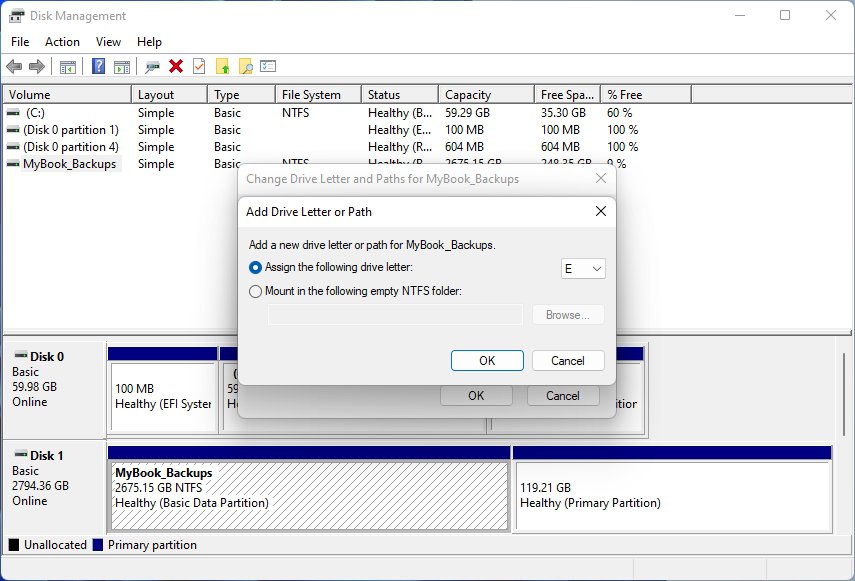Screen dimensions: 855x581
Task: Click the 60 % free cell
Action: point(619,113)
